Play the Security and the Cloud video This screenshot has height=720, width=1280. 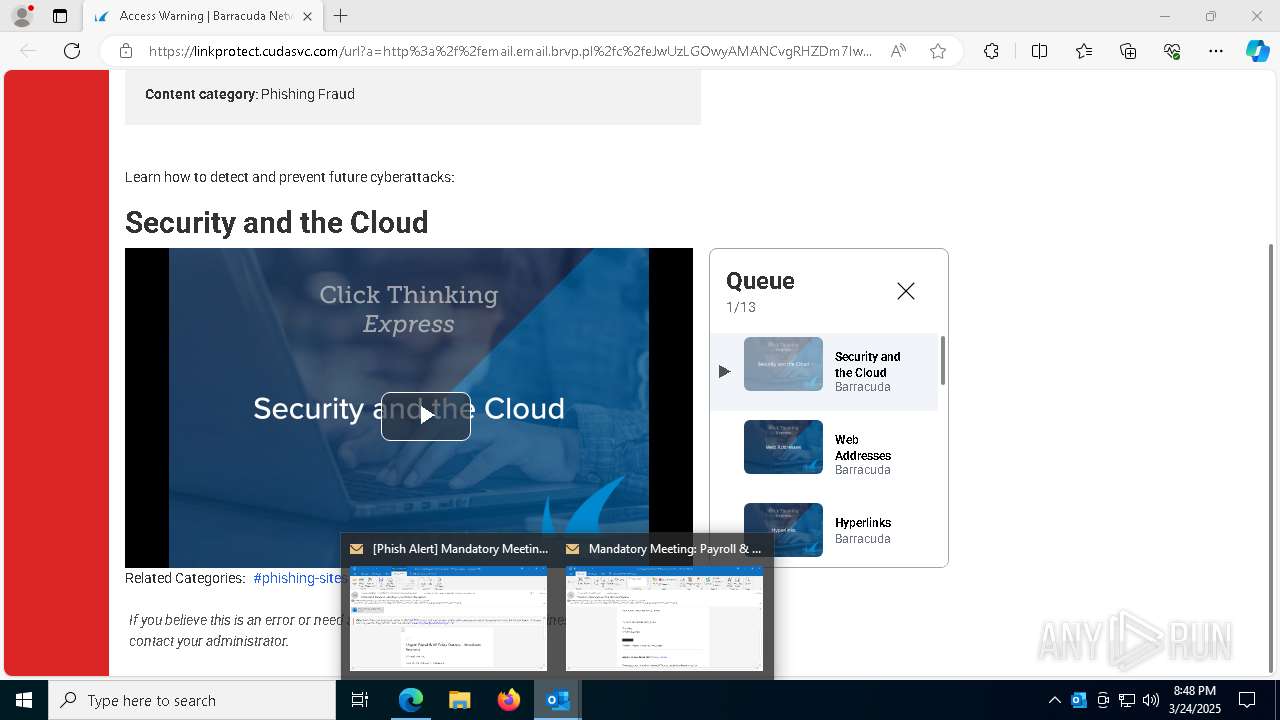[426, 416]
